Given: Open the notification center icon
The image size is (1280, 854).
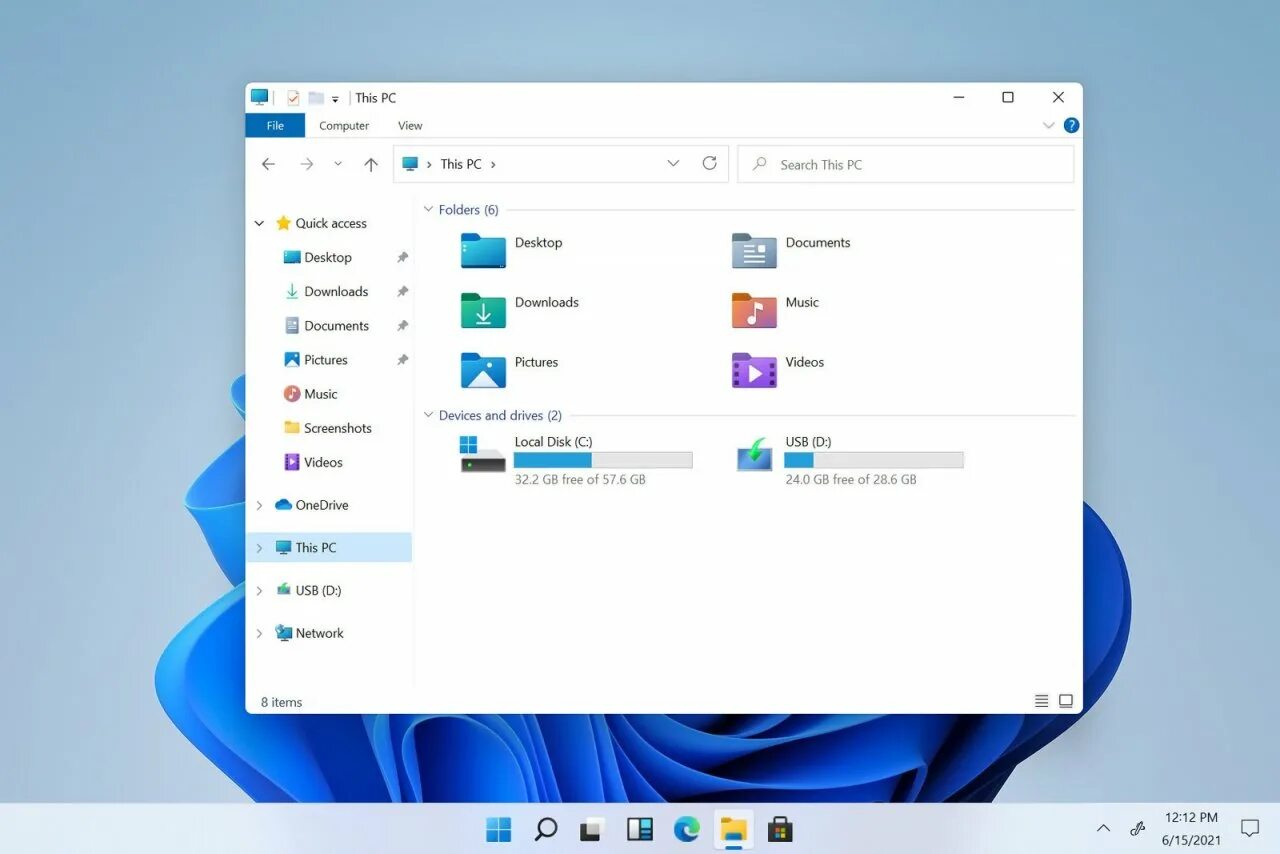Looking at the screenshot, I should click(x=1249, y=828).
